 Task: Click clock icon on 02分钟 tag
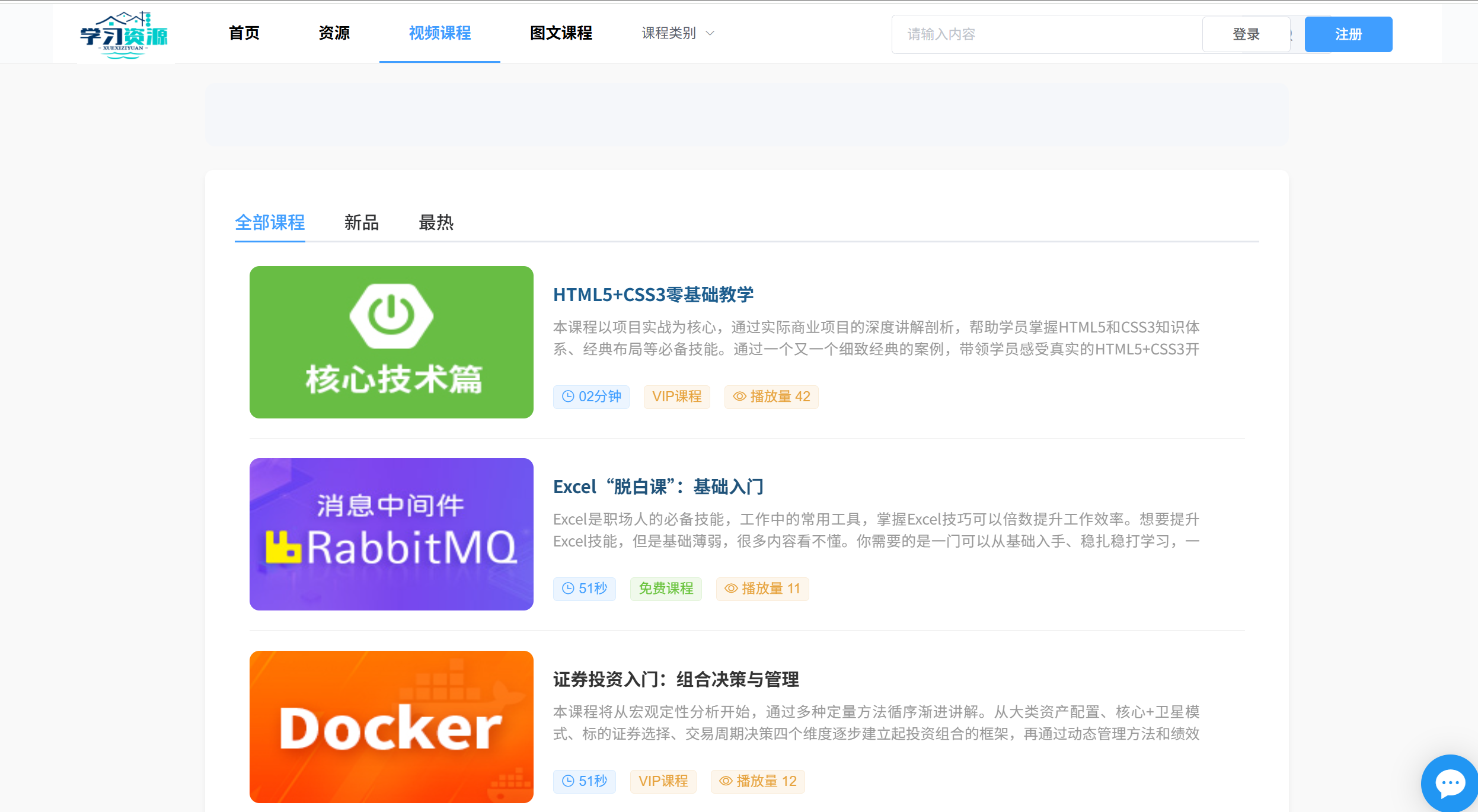click(568, 397)
